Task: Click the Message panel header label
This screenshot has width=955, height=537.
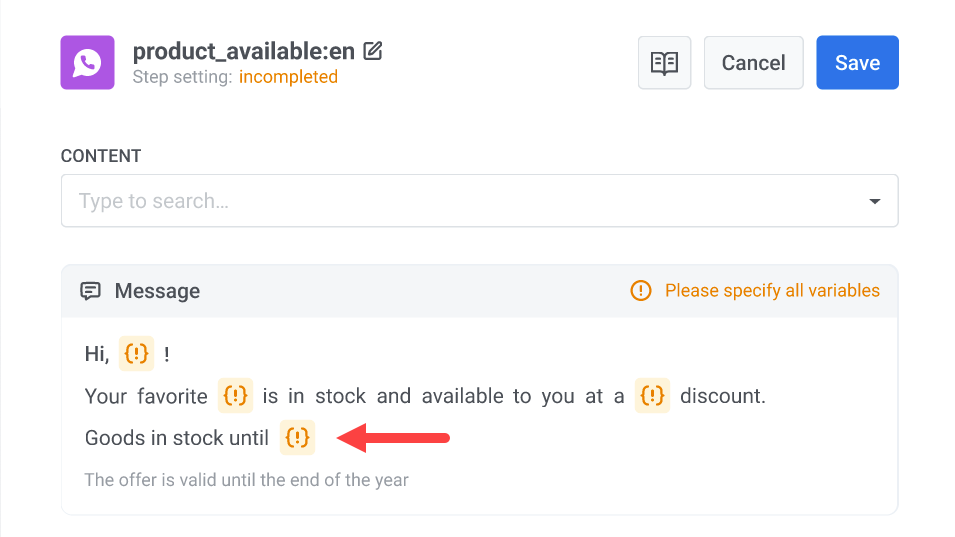Action: (x=157, y=291)
